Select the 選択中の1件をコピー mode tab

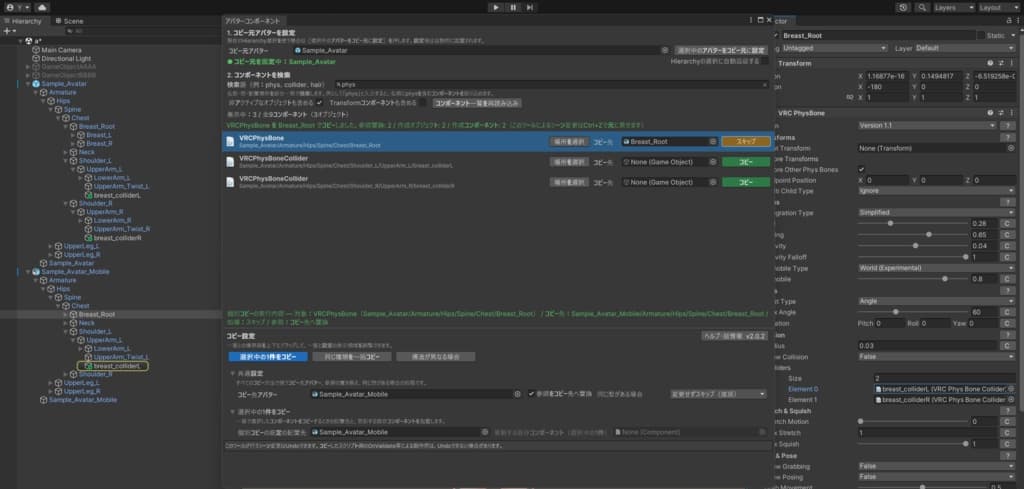[268, 356]
